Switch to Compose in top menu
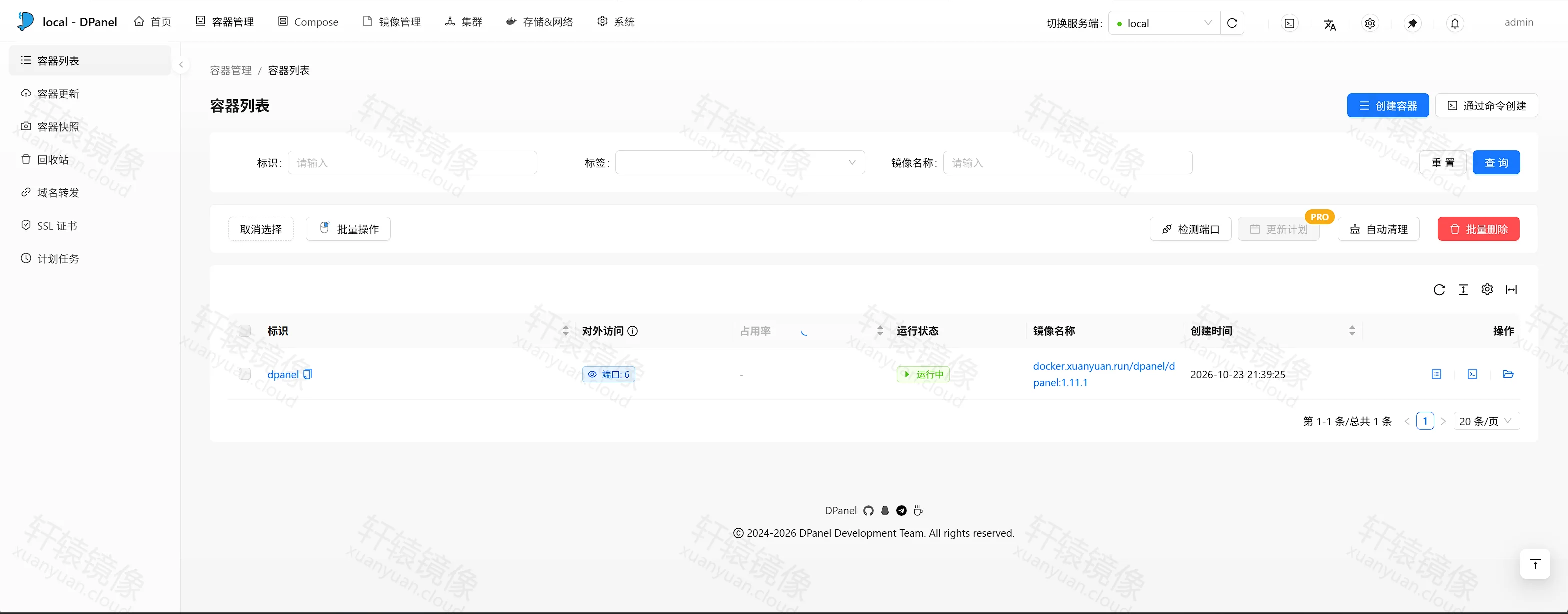This screenshot has height=614, width=1568. (308, 22)
